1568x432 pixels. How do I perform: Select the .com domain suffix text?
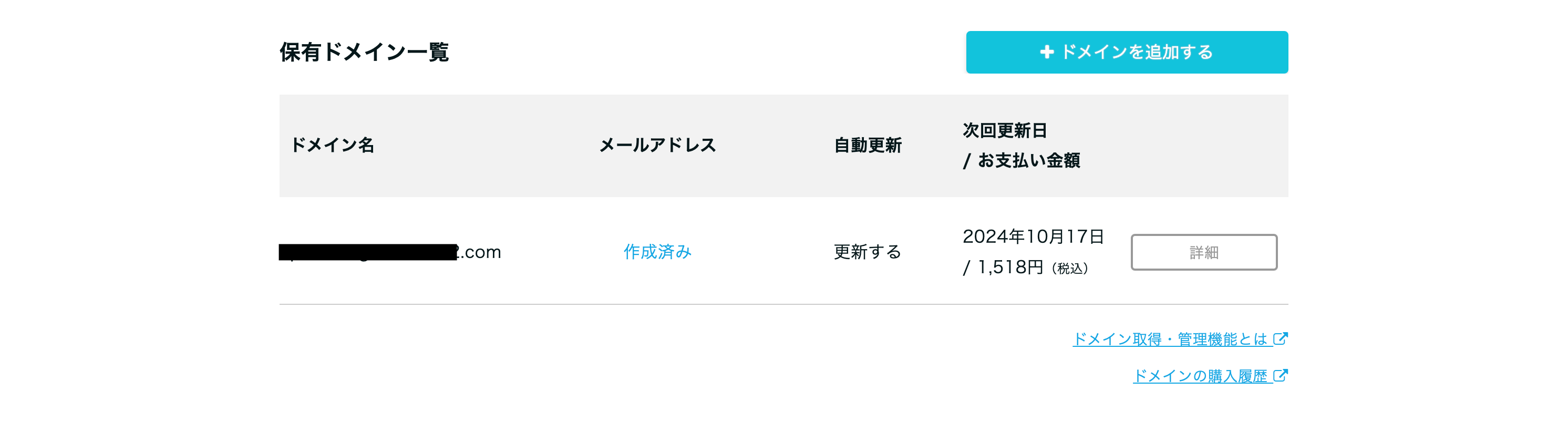(x=481, y=252)
